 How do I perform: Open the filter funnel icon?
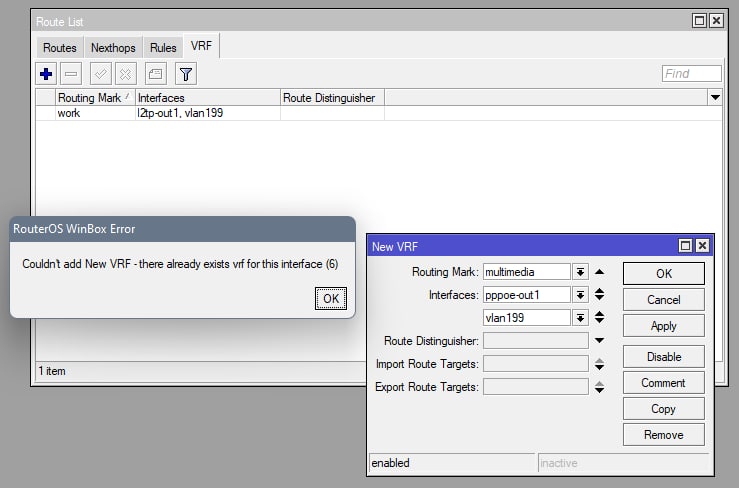click(186, 74)
